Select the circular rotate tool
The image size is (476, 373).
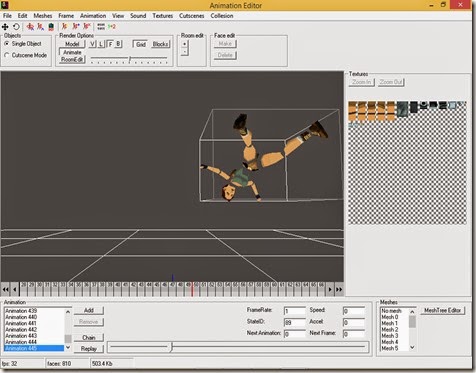(16, 27)
